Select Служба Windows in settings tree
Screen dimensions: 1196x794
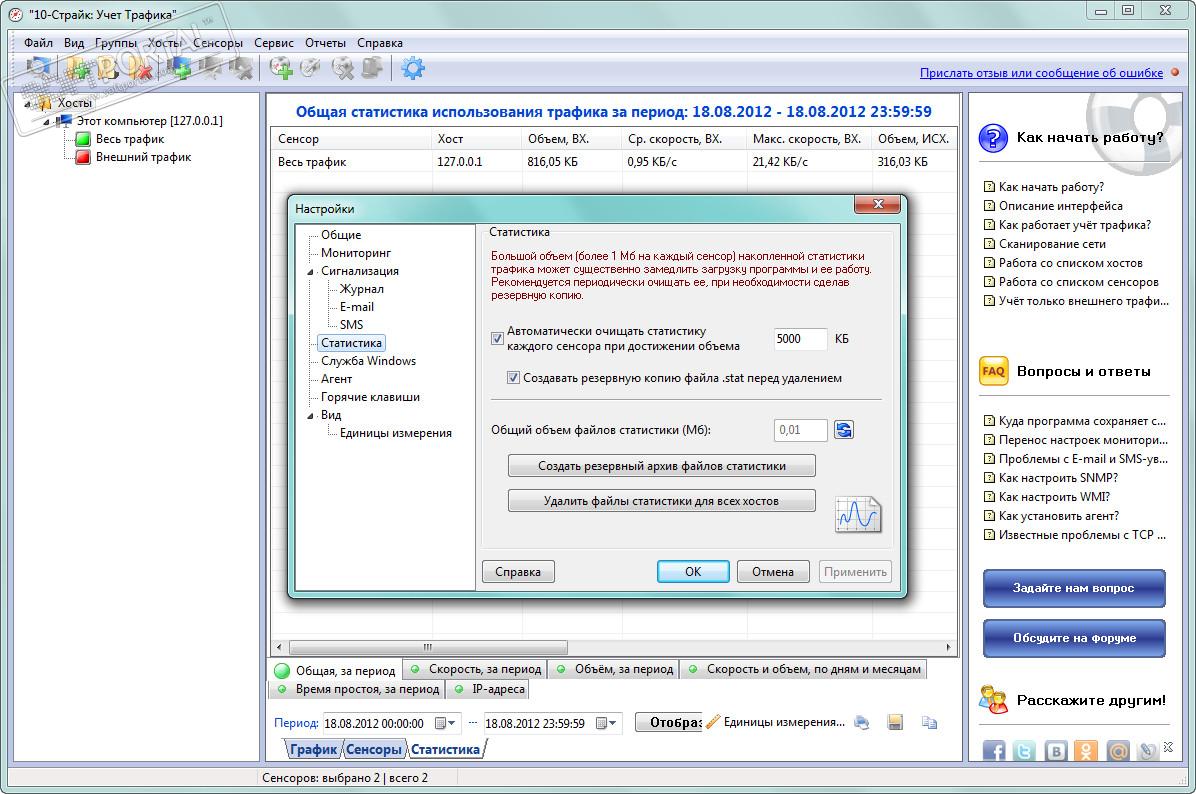pyautogui.click(x=368, y=361)
